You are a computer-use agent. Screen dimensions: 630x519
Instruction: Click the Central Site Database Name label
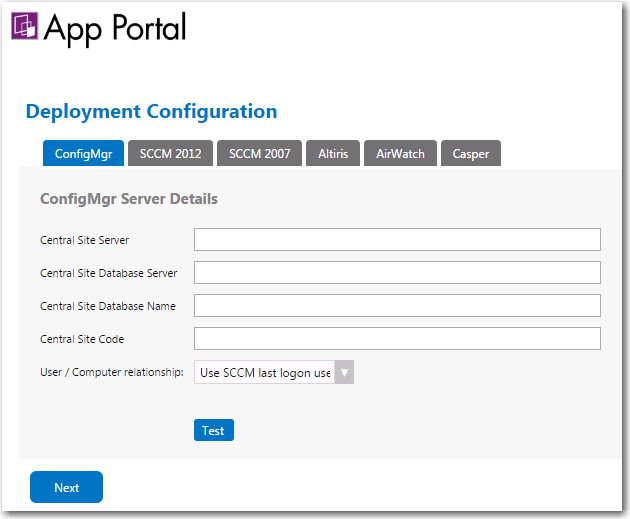tap(108, 306)
